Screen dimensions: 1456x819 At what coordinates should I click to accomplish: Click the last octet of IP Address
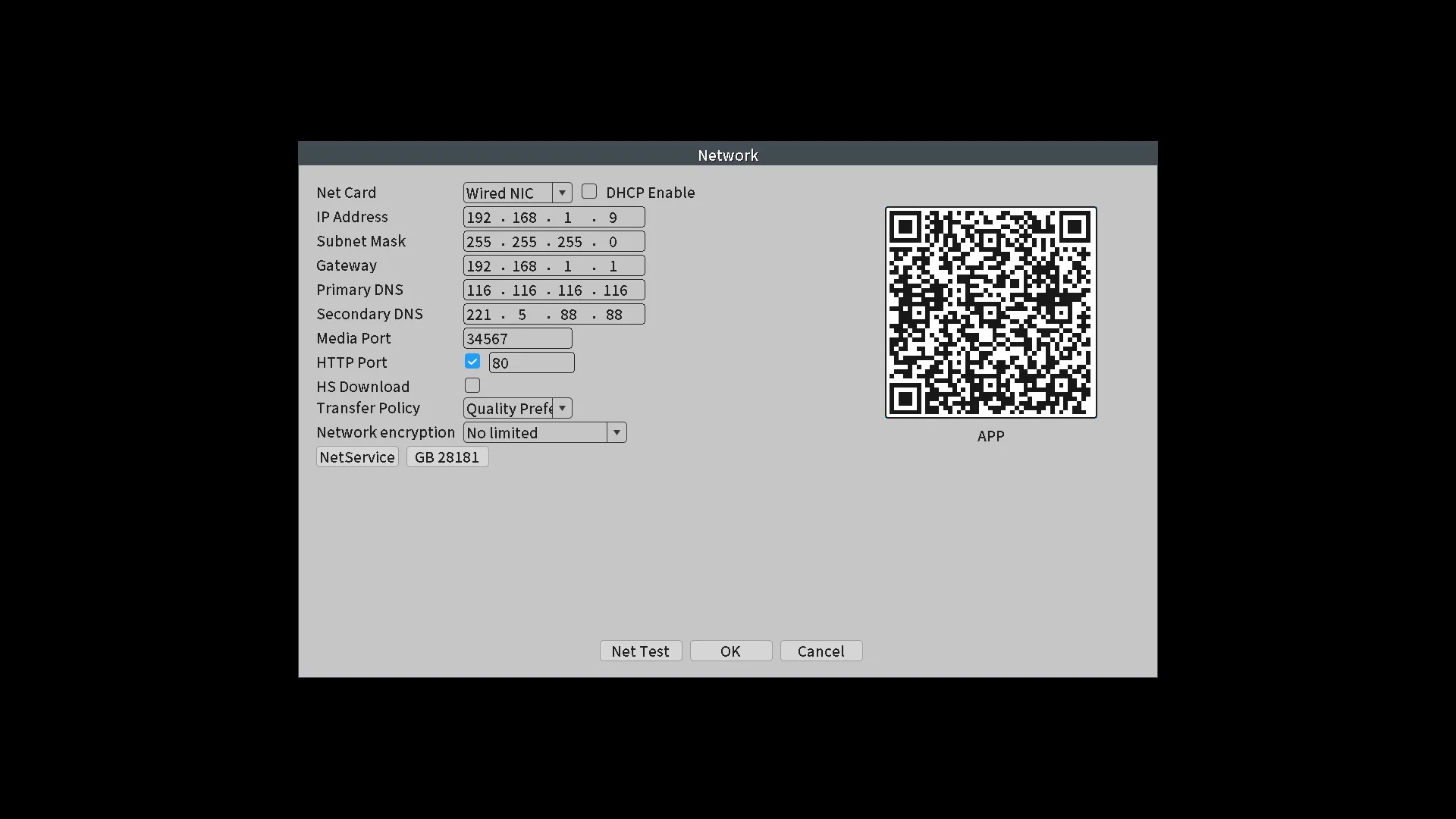pyautogui.click(x=613, y=217)
